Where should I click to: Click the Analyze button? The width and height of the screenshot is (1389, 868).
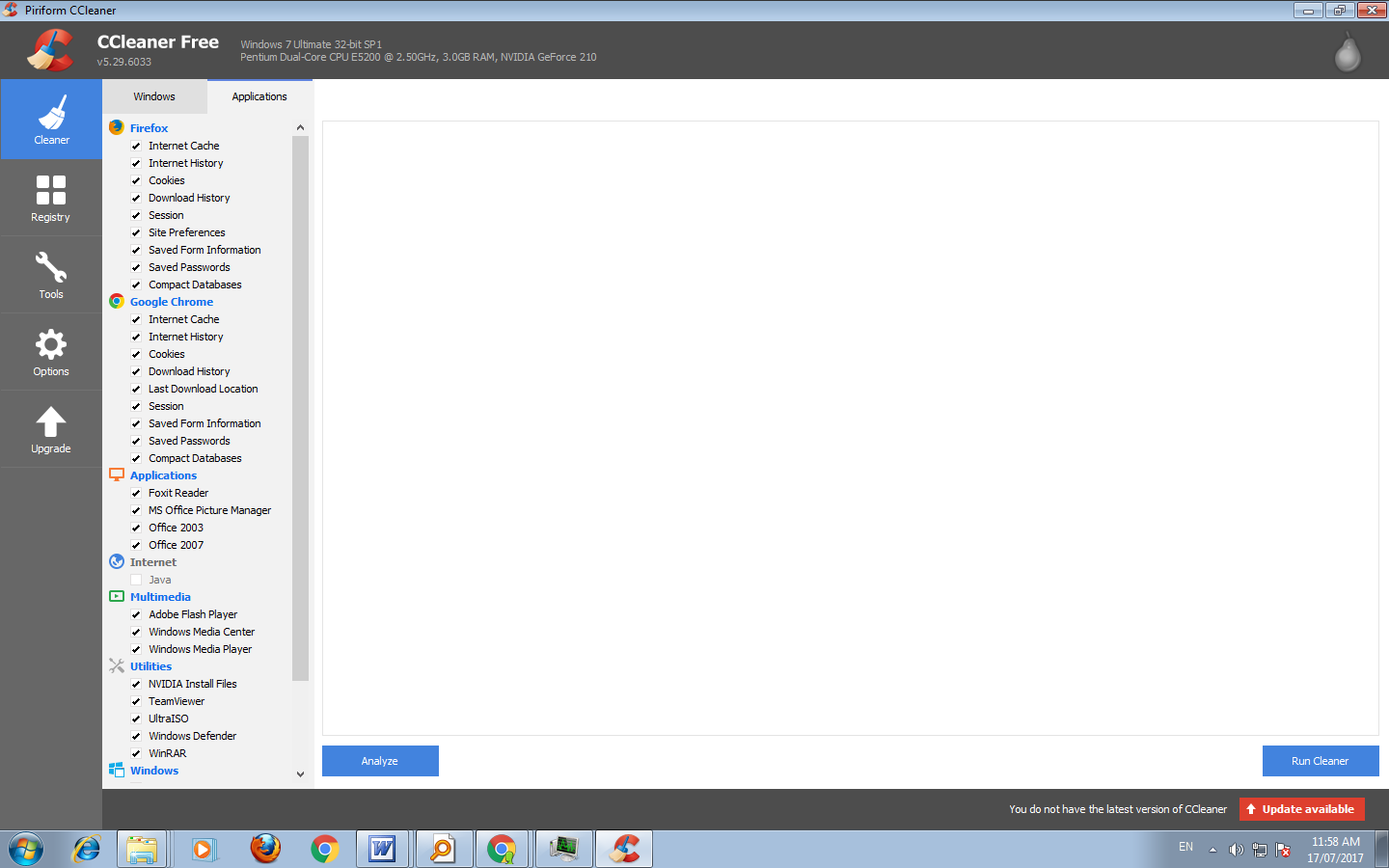pos(380,761)
